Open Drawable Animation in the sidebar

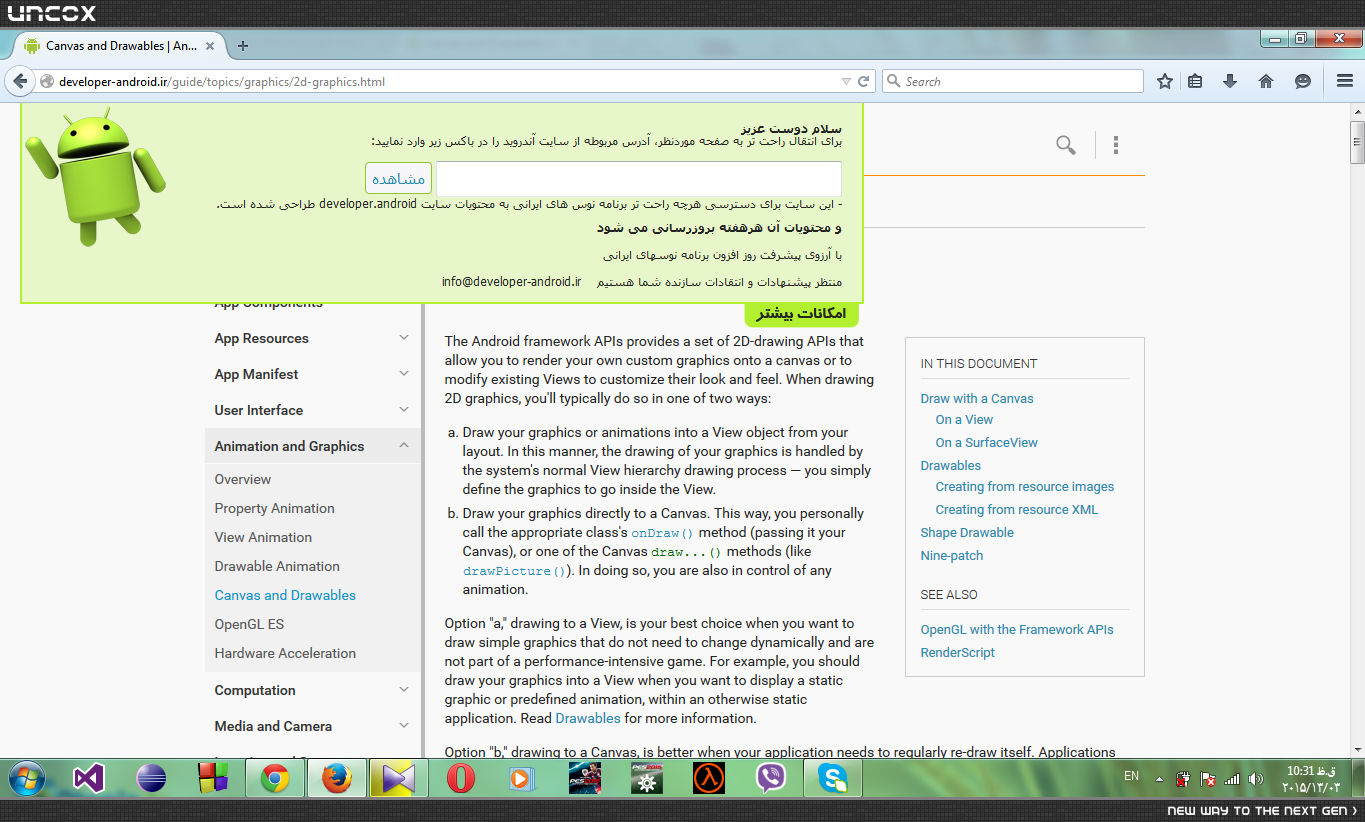(x=277, y=566)
